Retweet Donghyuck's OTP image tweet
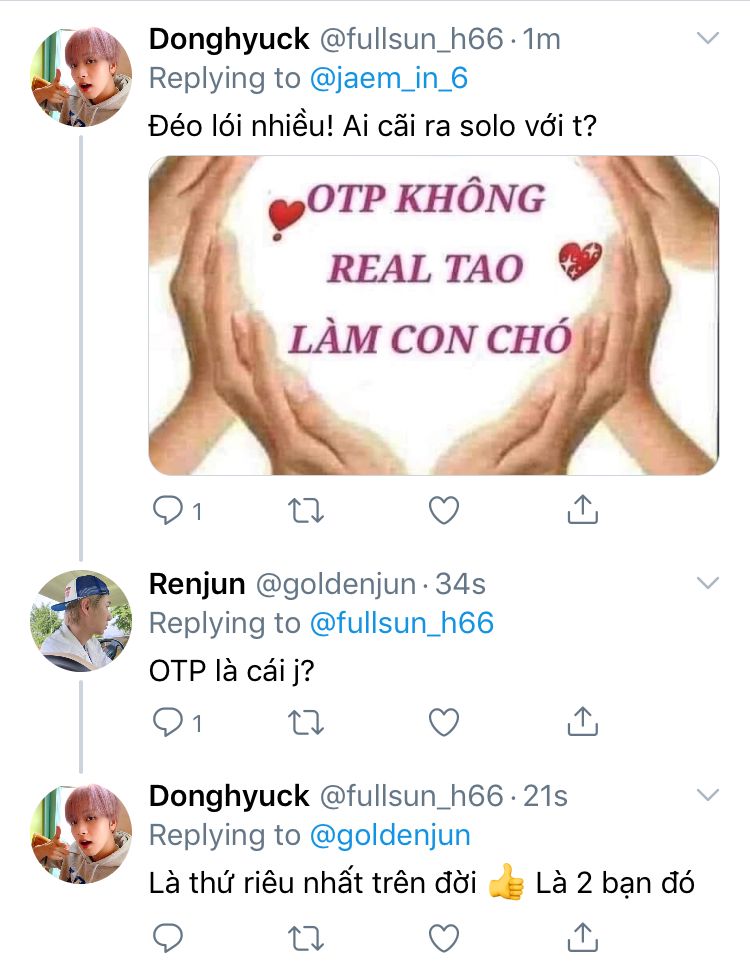This screenshot has height=971, width=750. (x=305, y=511)
